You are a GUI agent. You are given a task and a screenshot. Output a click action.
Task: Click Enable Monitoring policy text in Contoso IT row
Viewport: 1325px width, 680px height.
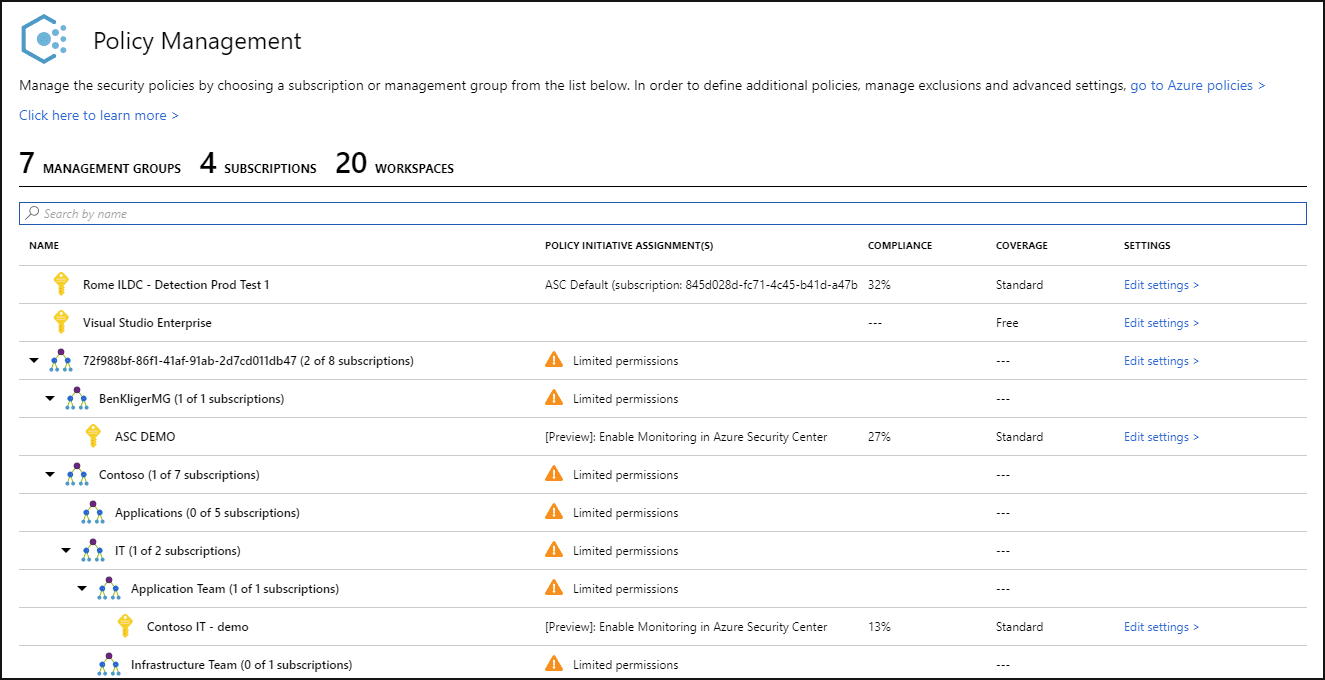(686, 627)
